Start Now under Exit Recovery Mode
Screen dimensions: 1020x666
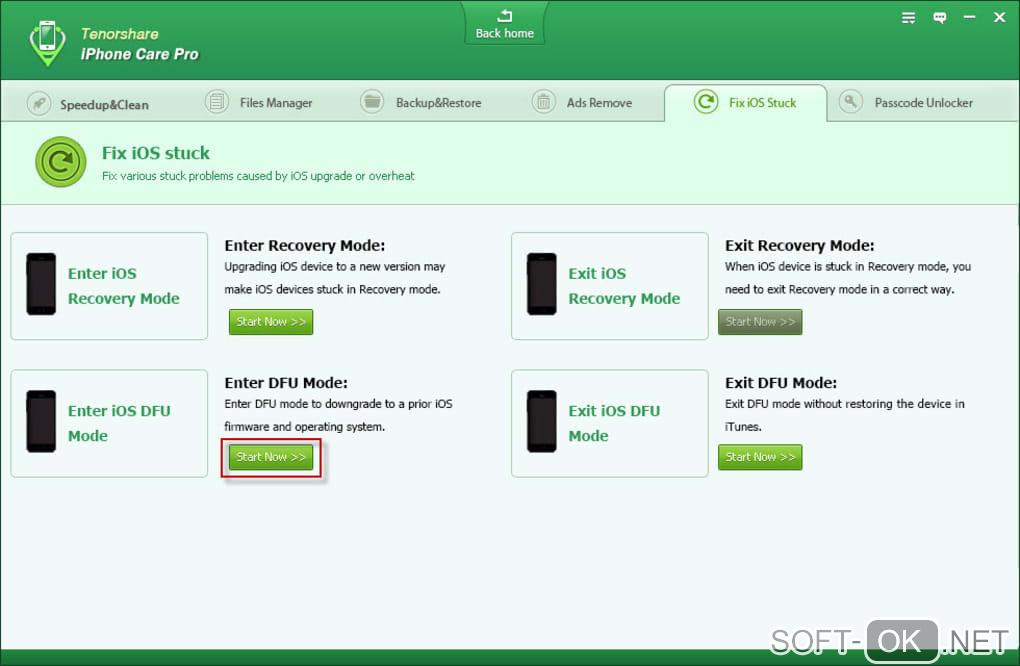coord(760,322)
